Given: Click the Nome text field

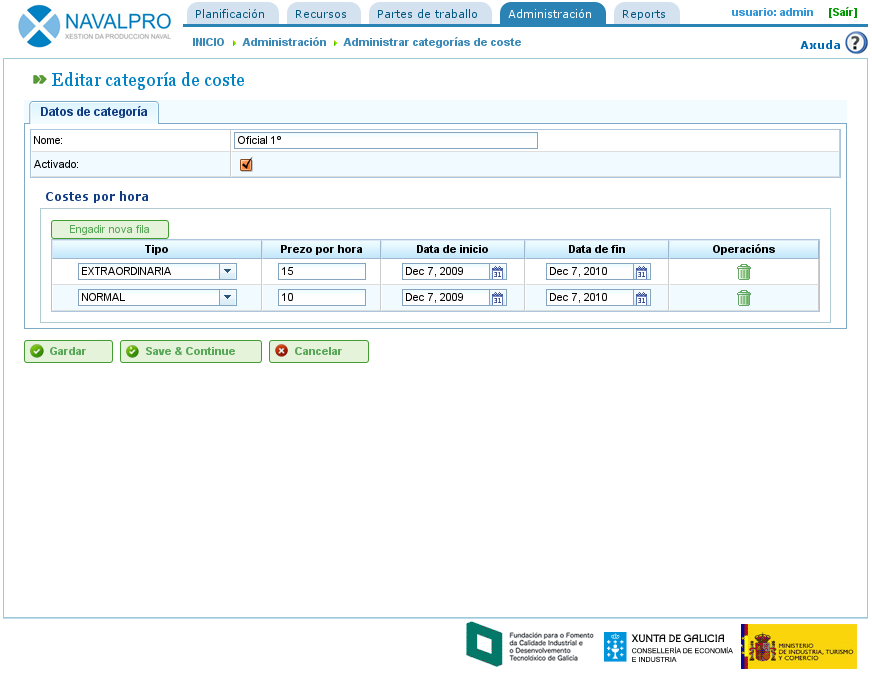Looking at the screenshot, I should (385, 141).
